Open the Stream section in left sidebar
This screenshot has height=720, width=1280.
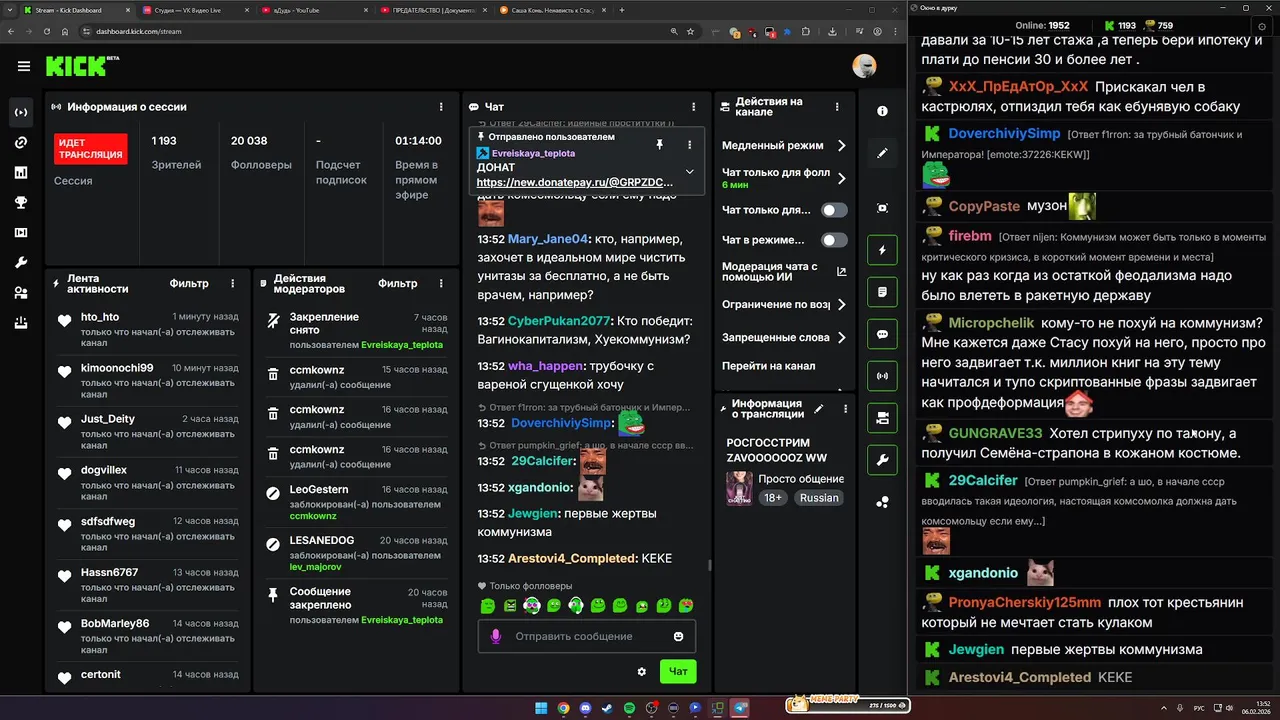point(21,112)
